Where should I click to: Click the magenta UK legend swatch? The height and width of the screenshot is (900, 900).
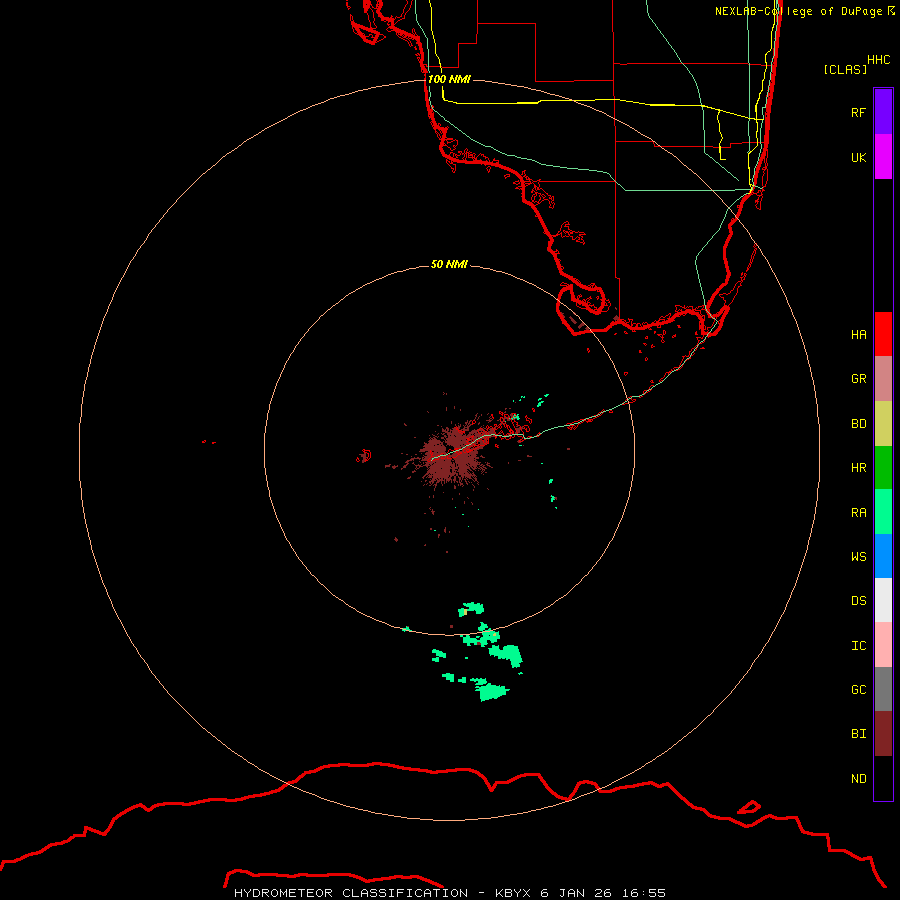tap(883, 157)
